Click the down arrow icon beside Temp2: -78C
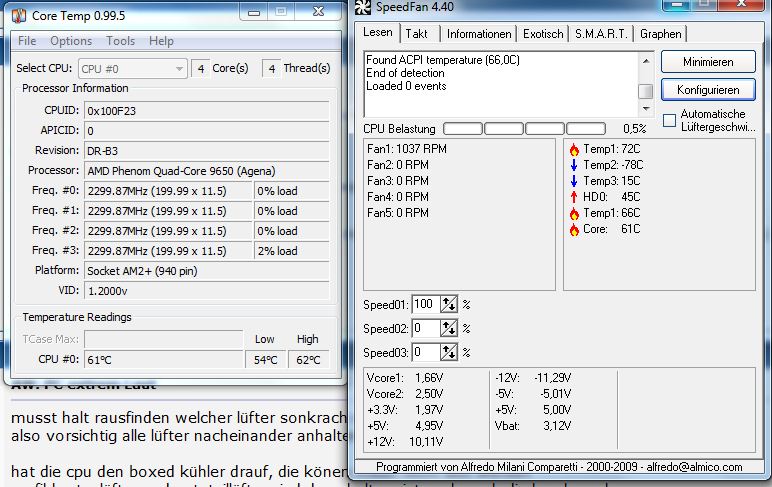The width and height of the screenshot is (772, 487). pyautogui.click(x=574, y=165)
